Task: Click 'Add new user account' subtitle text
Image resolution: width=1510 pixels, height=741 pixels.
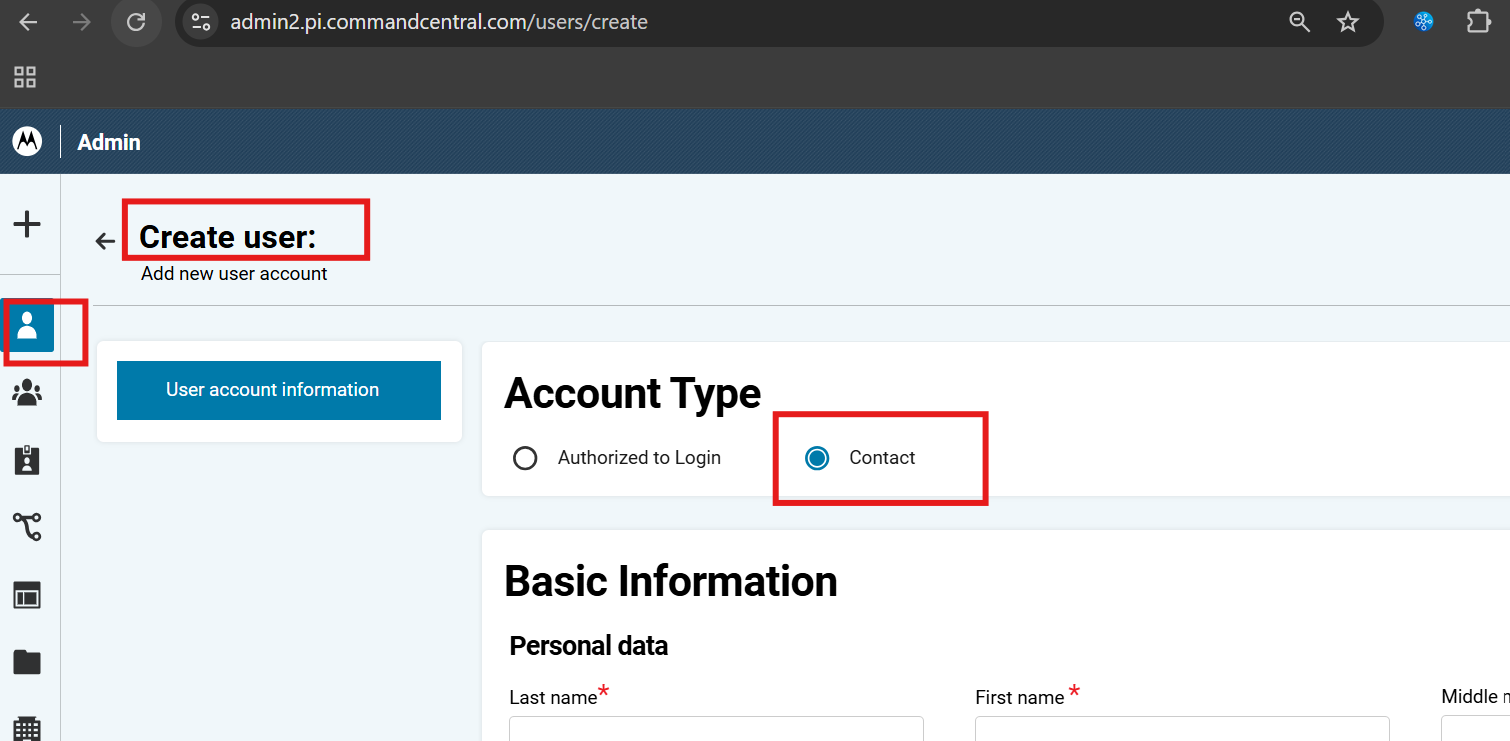Action: (x=234, y=273)
